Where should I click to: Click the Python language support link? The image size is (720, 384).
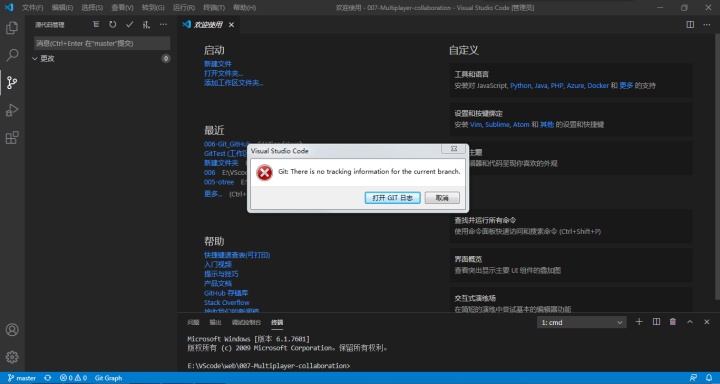(520, 86)
